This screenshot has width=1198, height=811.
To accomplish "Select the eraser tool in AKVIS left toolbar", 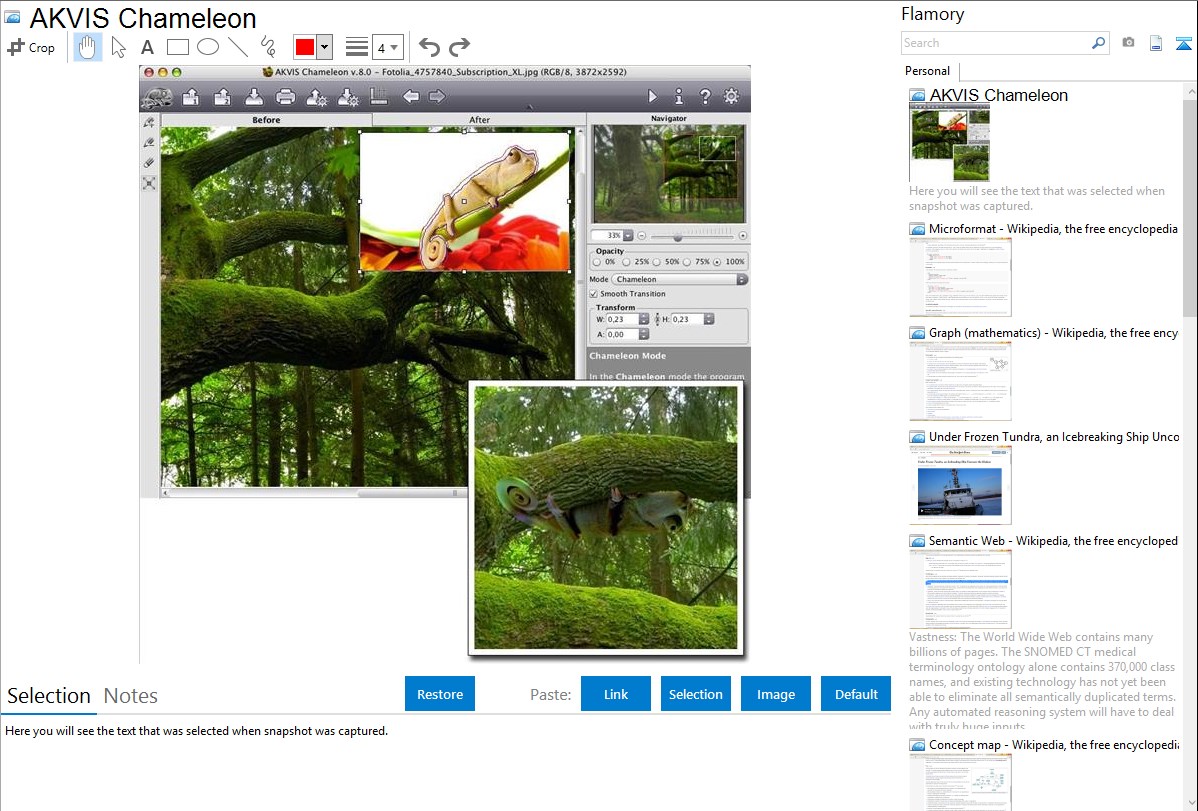I will (149, 163).
